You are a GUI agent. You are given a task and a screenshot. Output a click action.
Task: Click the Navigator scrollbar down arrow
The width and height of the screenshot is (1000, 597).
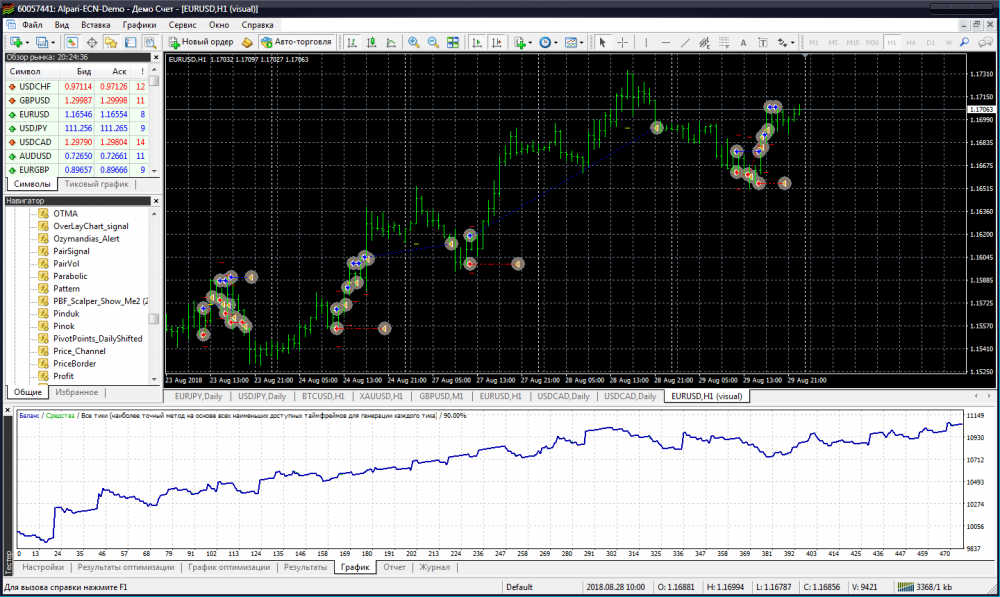(154, 380)
